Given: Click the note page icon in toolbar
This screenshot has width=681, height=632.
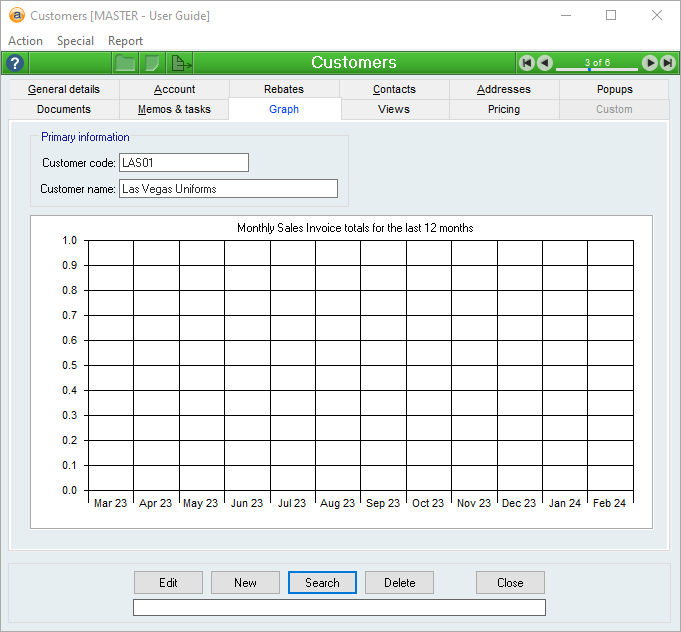Looking at the screenshot, I should pos(153,63).
